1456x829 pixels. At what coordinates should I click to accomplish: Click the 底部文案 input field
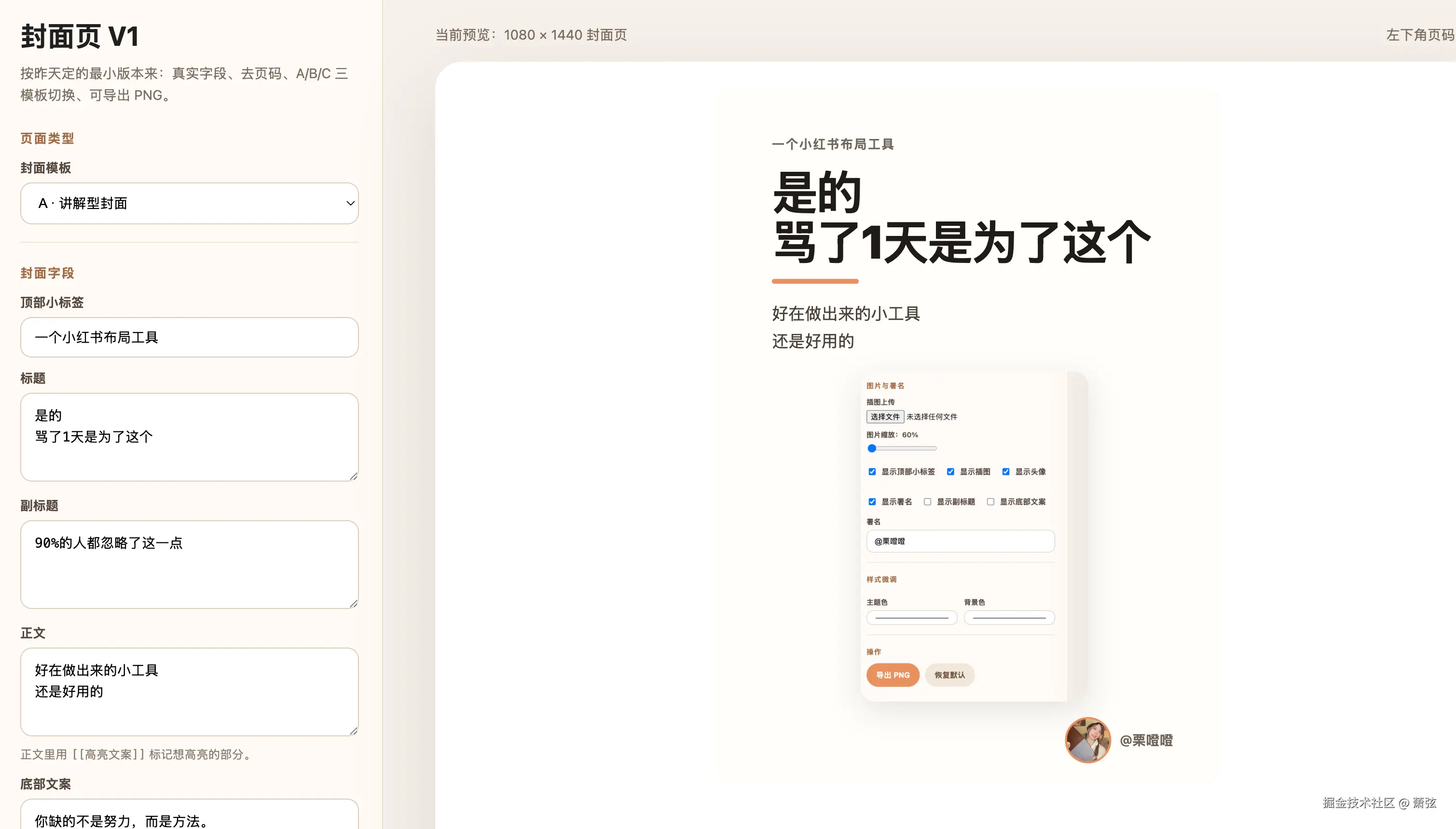pos(189,818)
